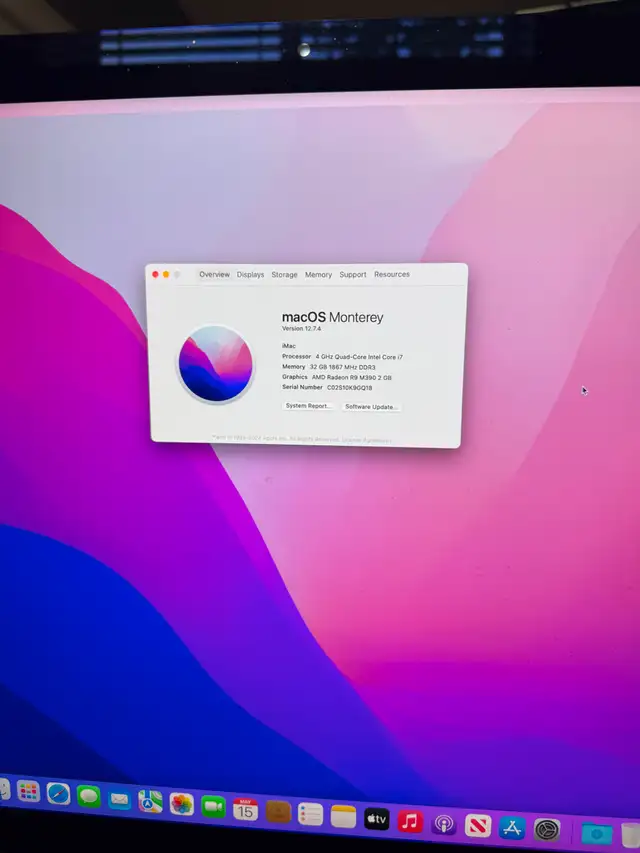Viewport: 640px width, 853px height.
Task: Open the blue Downloads folder in Dock
Action: click(596, 834)
